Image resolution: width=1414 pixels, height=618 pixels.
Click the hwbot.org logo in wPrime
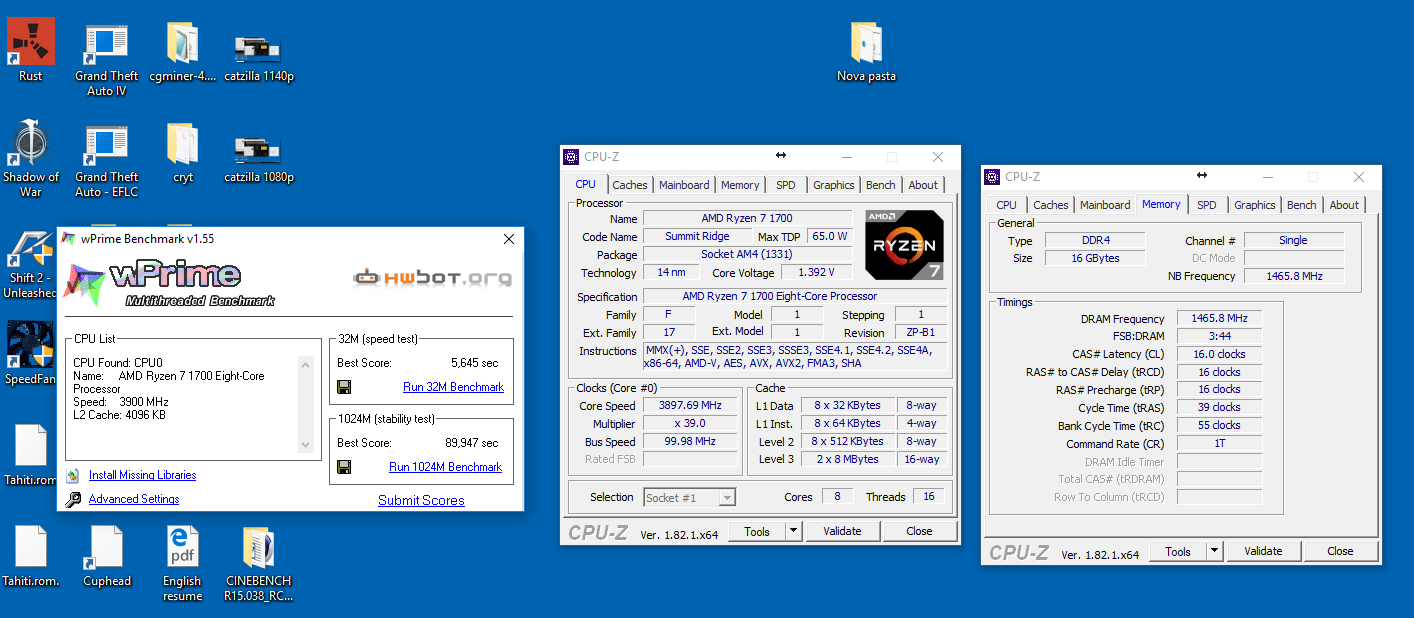point(432,278)
